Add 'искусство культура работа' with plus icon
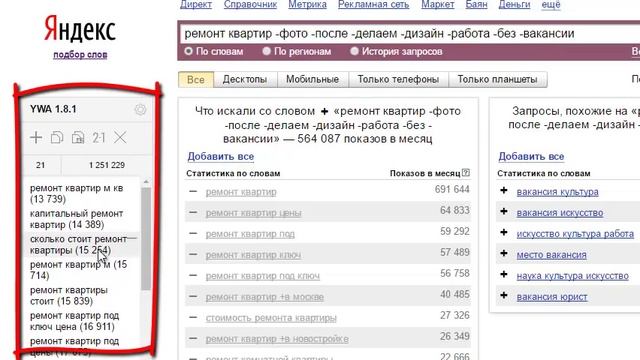 click(x=504, y=232)
